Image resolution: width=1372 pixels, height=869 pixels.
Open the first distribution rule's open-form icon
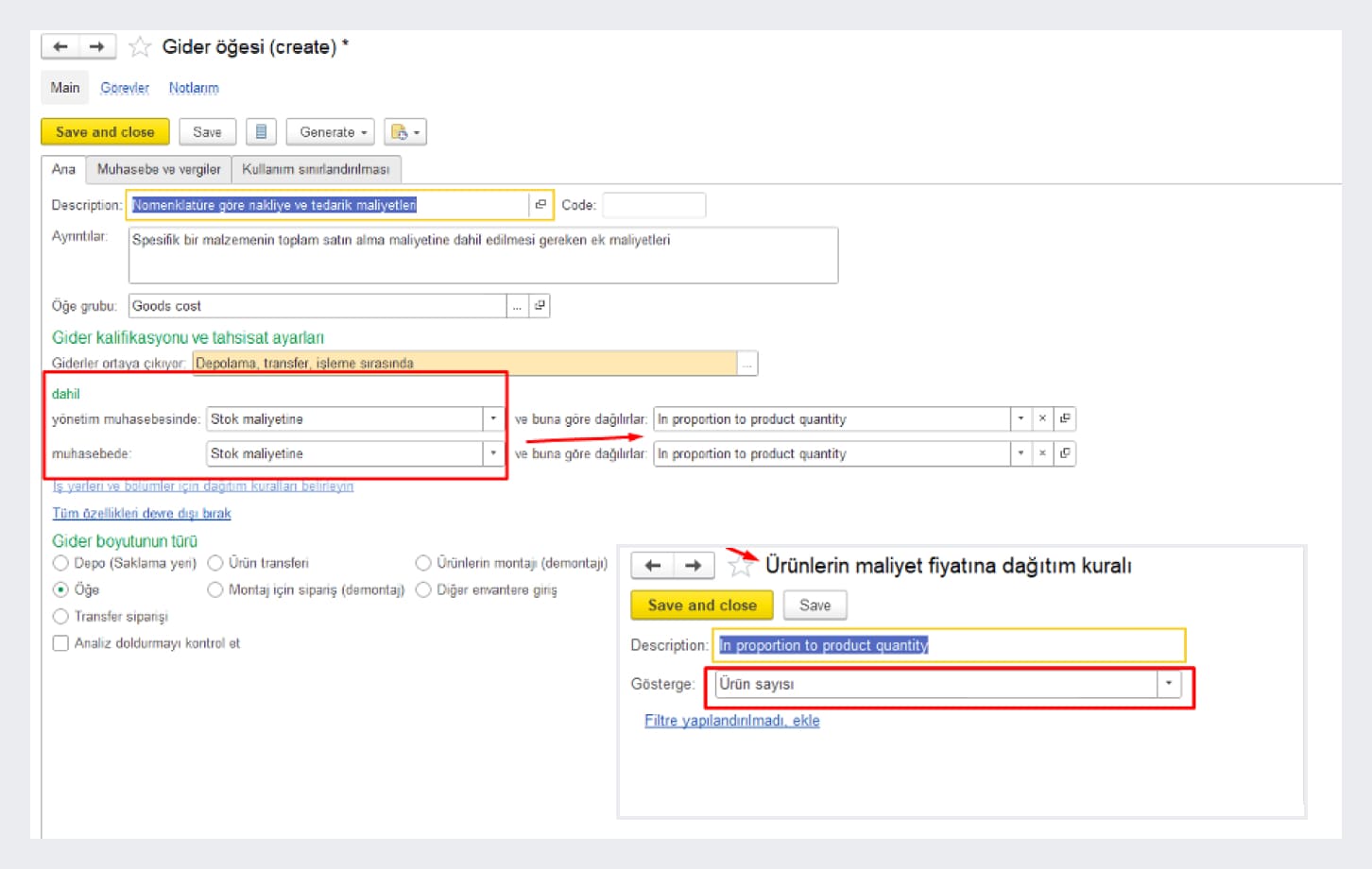[x=1065, y=418]
